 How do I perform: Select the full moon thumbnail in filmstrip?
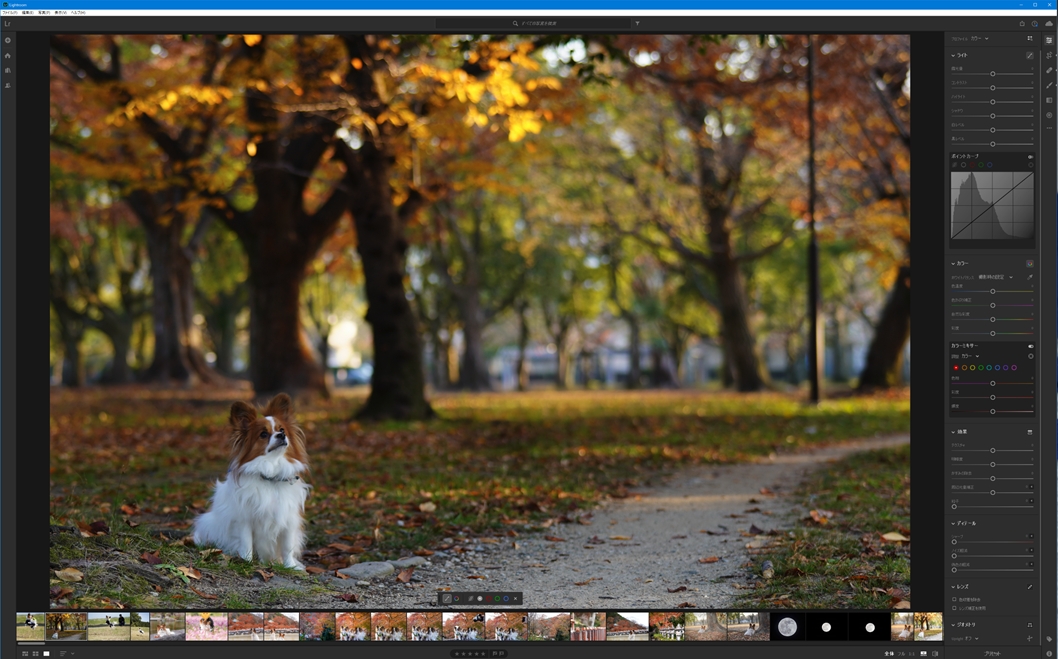pyautogui.click(x=787, y=627)
